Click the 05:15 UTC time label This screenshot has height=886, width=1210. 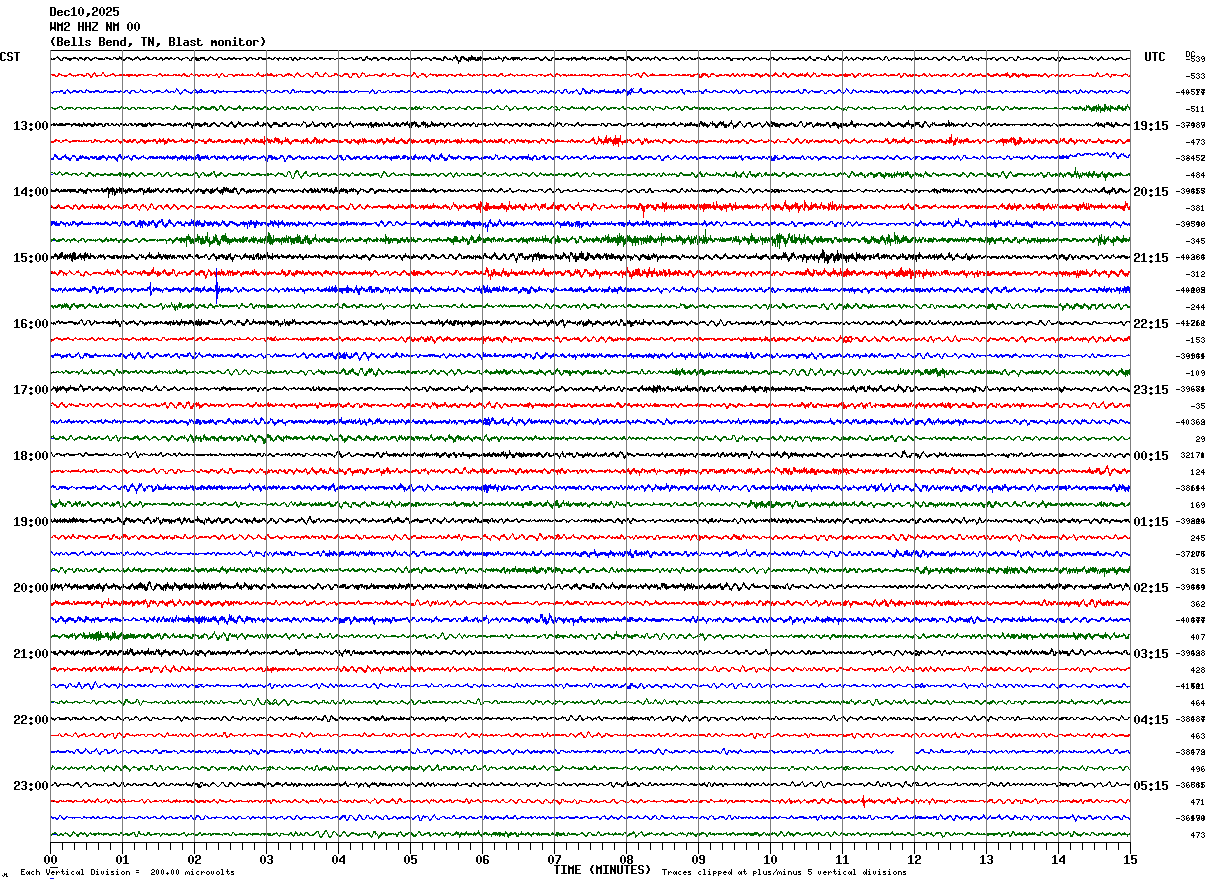[x=1151, y=786]
